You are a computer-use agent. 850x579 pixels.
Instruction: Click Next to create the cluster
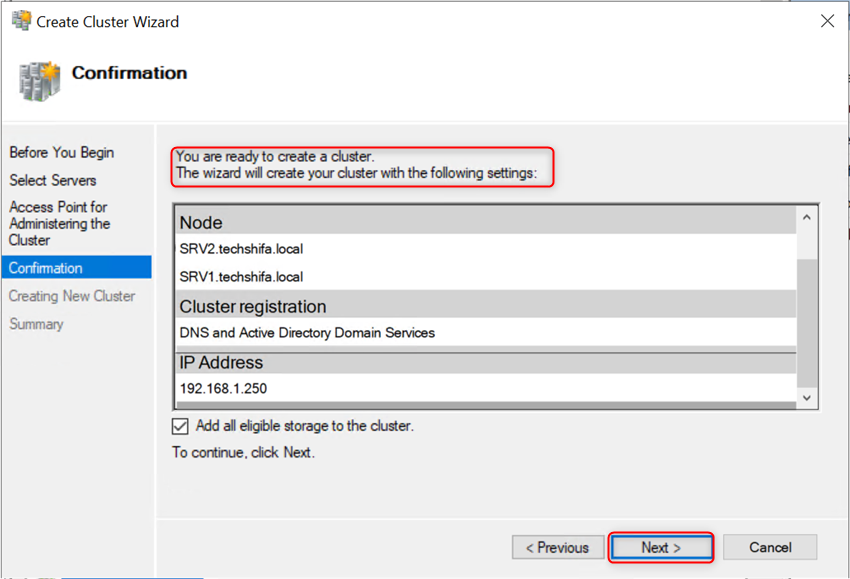[x=660, y=548]
